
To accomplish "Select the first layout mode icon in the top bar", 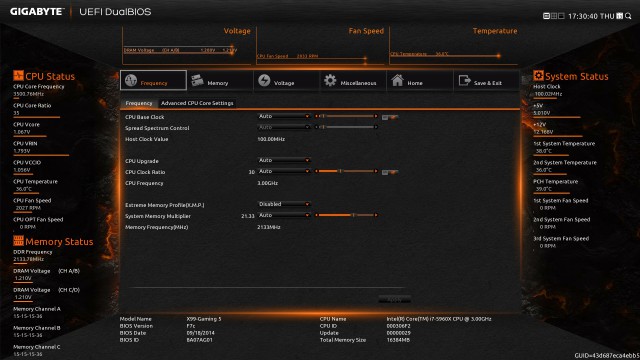I will point(546,16).
